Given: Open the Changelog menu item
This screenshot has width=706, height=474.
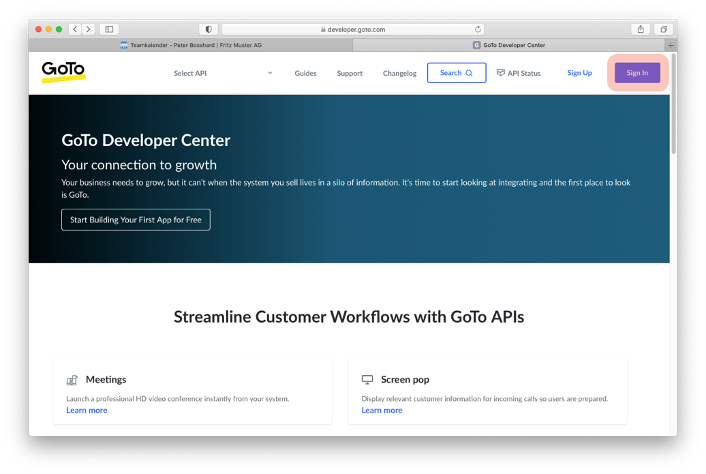Looking at the screenshot, I should [399, 73].
